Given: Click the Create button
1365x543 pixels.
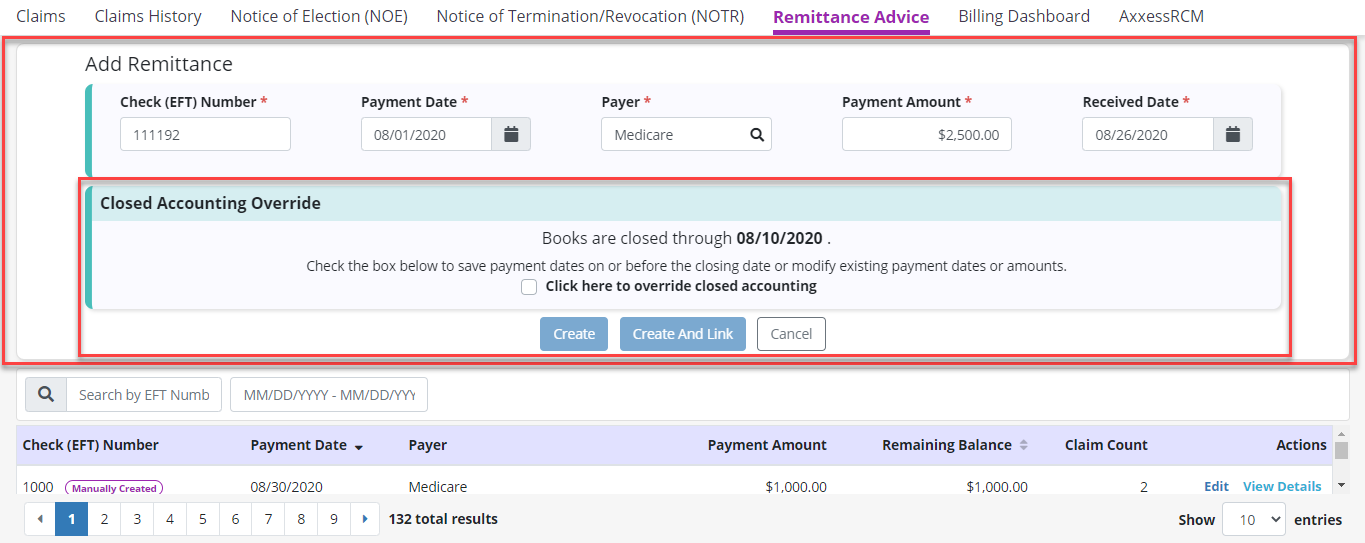Looking at the screenshot, I should (574, 334).
